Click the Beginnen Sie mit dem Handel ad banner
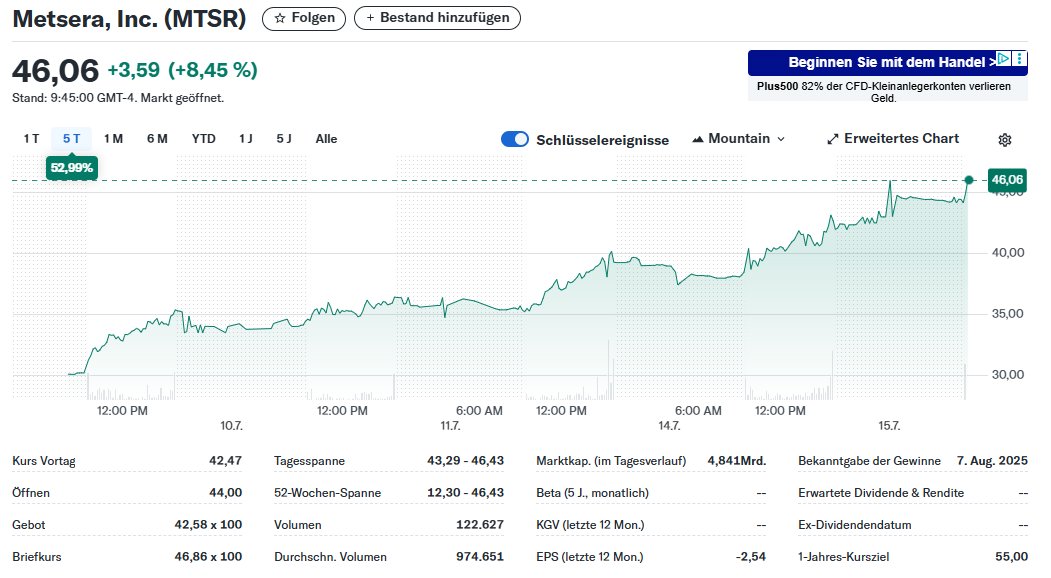Image resolution: width=1051 pixels, height=578 pixels. (887, 62)
